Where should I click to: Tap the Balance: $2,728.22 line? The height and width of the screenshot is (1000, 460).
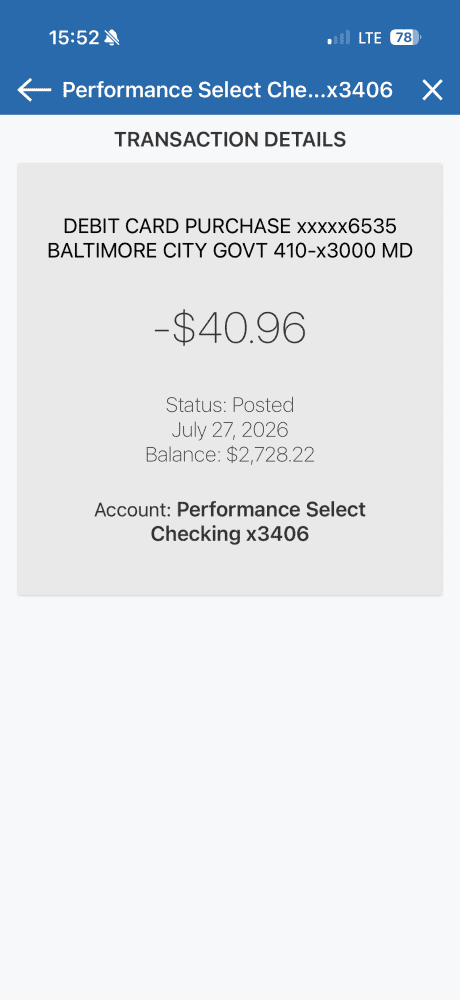pyautogui.click(x=230, y=455)
